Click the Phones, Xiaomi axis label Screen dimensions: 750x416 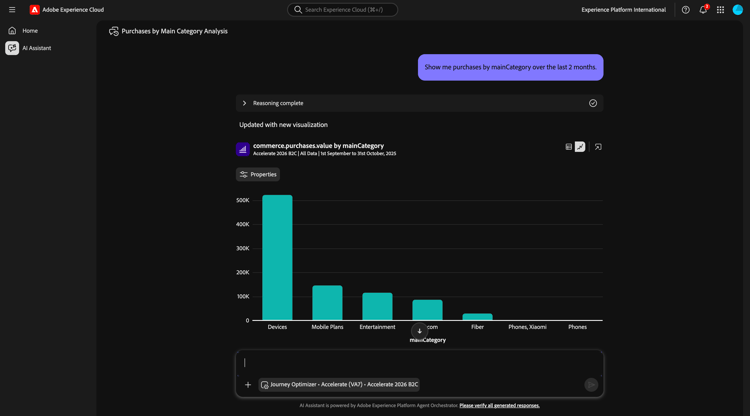[x=527, y=327]
